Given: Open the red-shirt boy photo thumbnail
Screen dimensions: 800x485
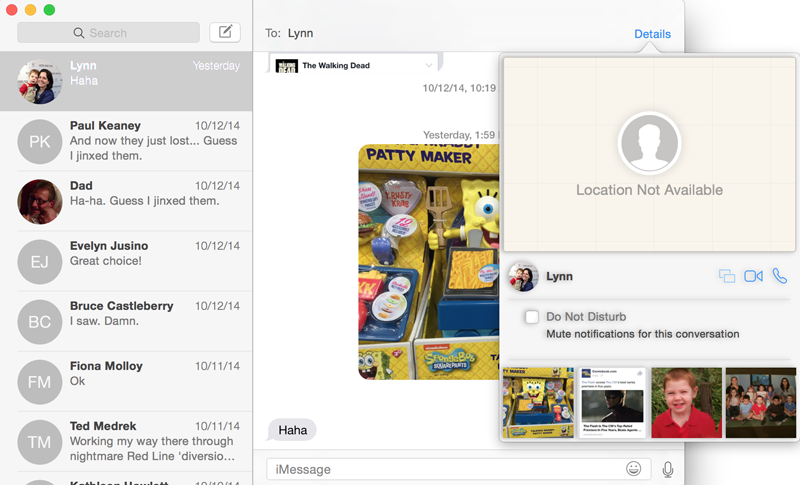Looking at the screenshot, I should click(686, 402).
